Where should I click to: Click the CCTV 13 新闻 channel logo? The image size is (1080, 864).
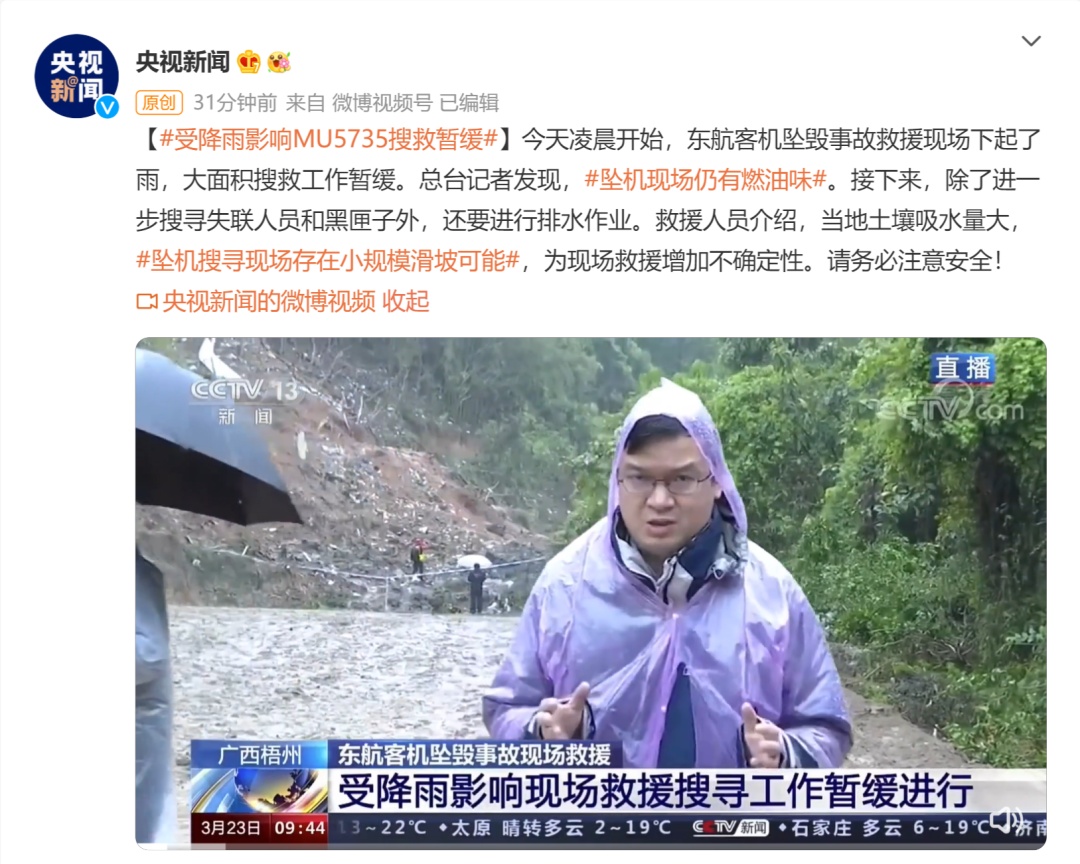click(x=245, y=401)
